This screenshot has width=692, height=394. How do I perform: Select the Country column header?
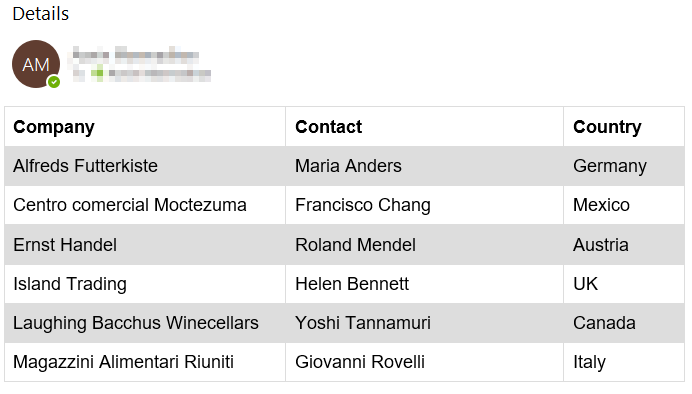[x=624, y=127]
